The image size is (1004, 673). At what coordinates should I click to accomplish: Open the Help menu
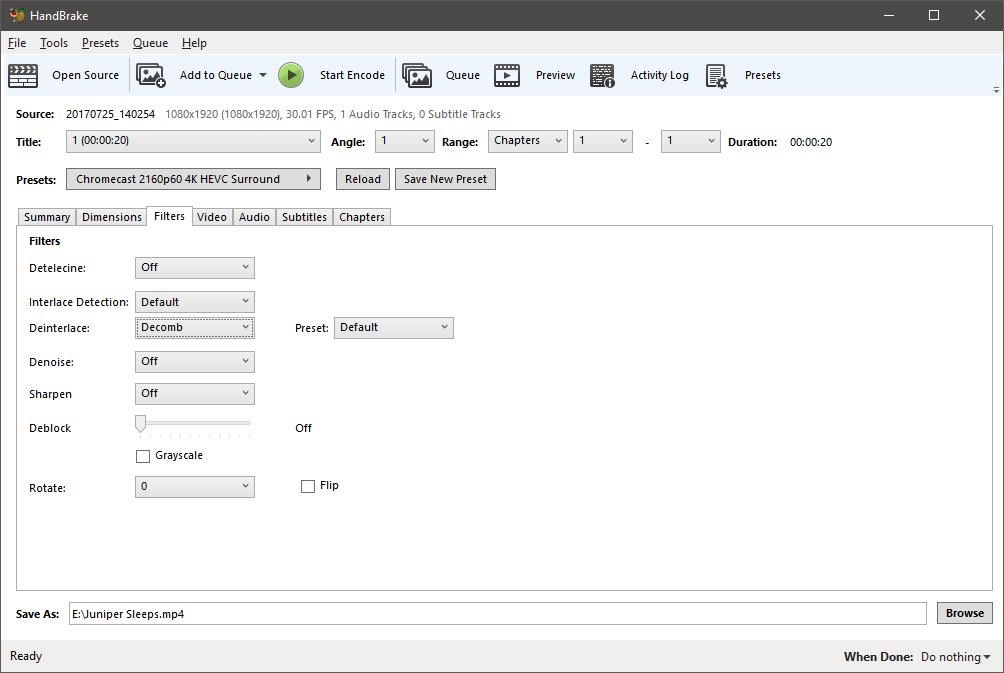pos(194,43)
